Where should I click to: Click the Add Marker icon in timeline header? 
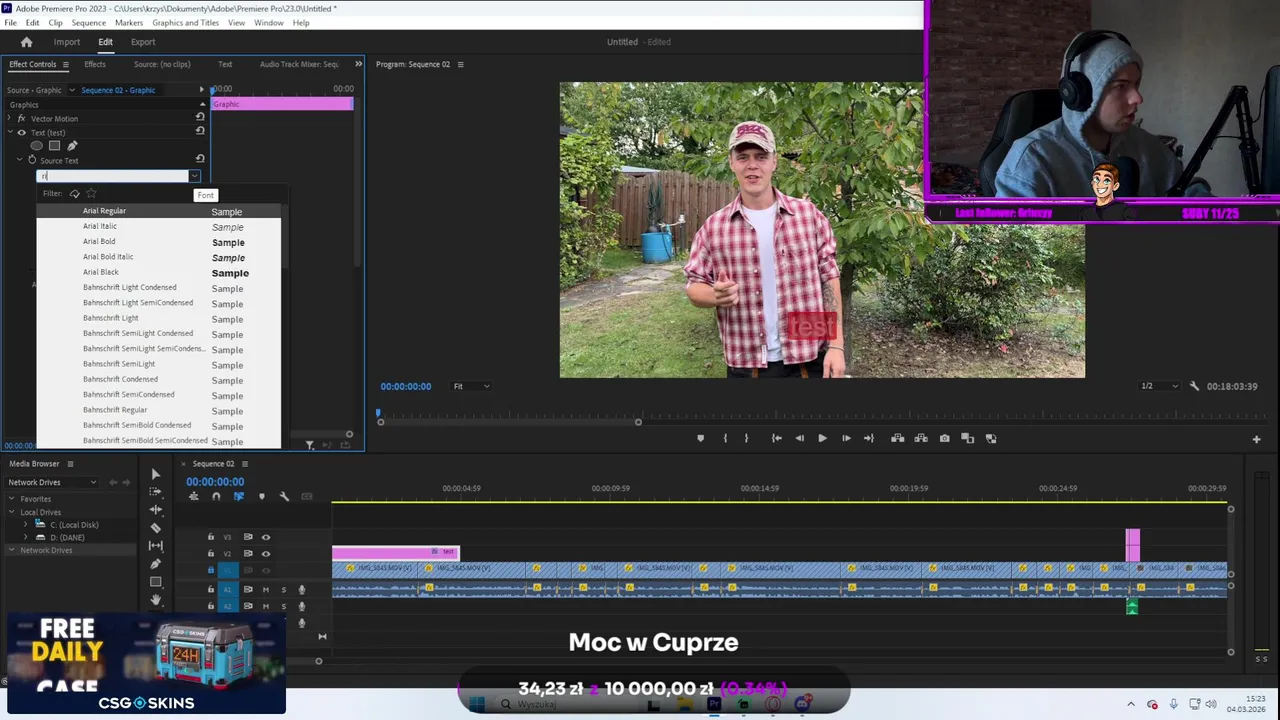(x=262, y=496)
